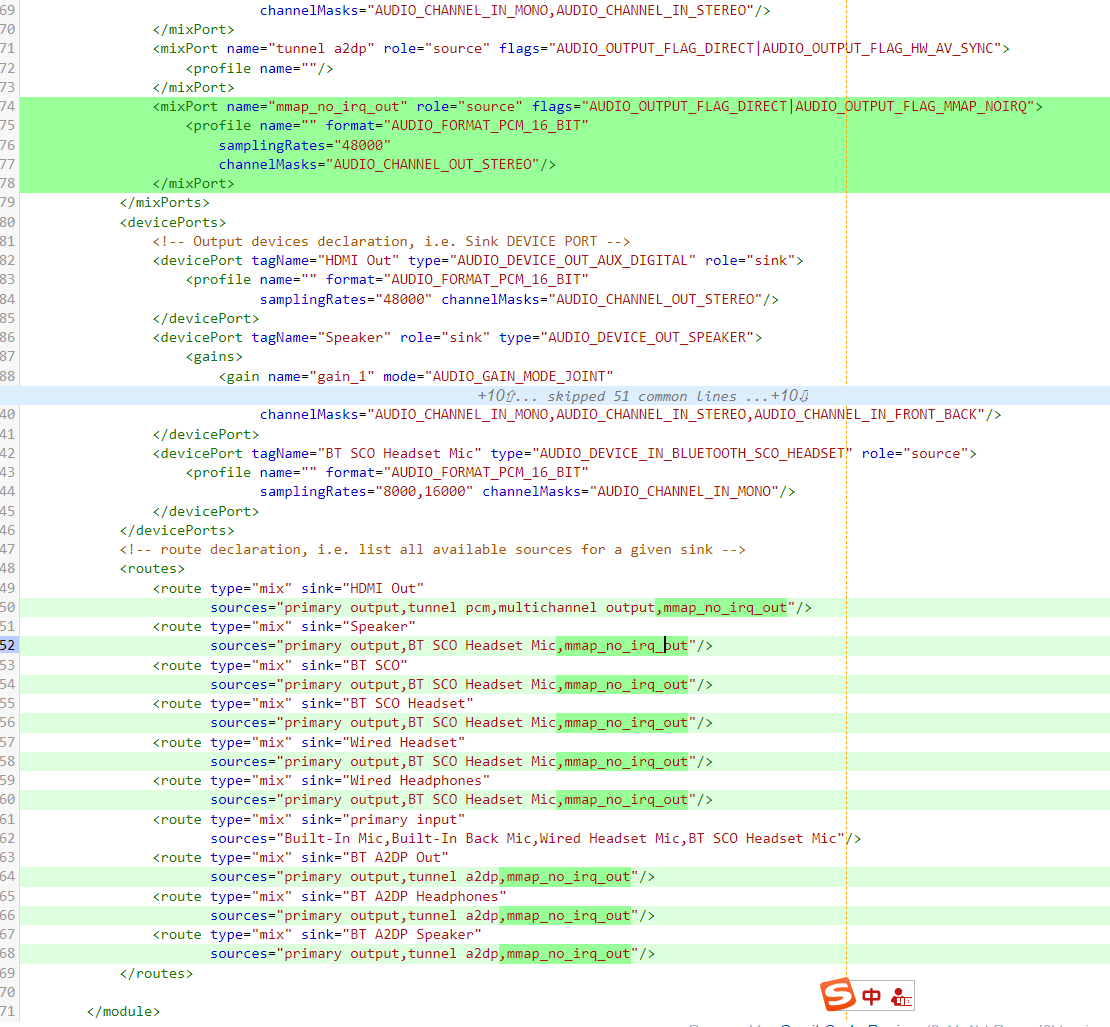Screen dimensions: 1110x1027
Task: Select line number 74 of the mmap_no_irq_out mixPort
Action: tap(8, 106)
